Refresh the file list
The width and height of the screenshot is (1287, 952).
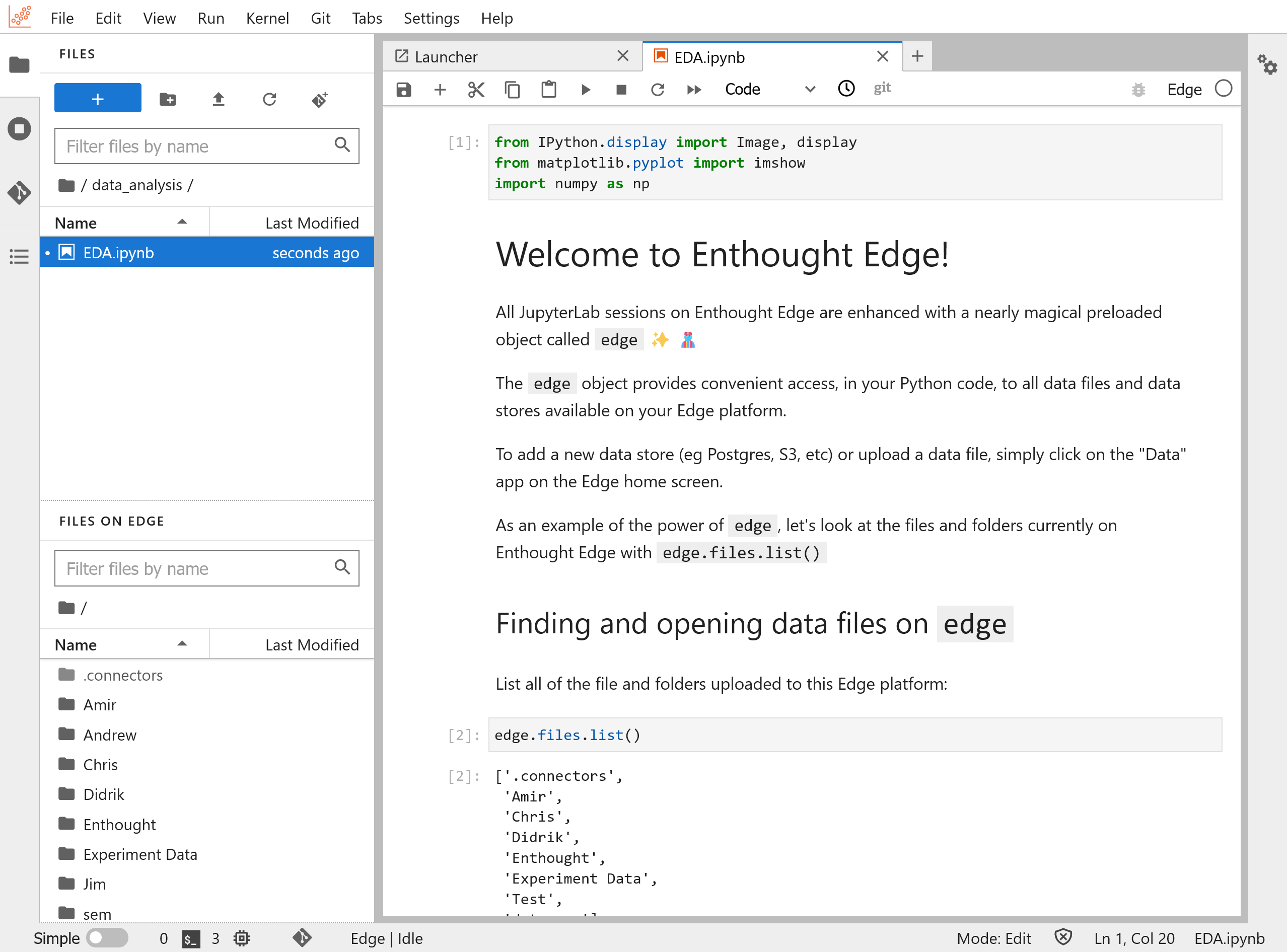(x=269, y=99)
